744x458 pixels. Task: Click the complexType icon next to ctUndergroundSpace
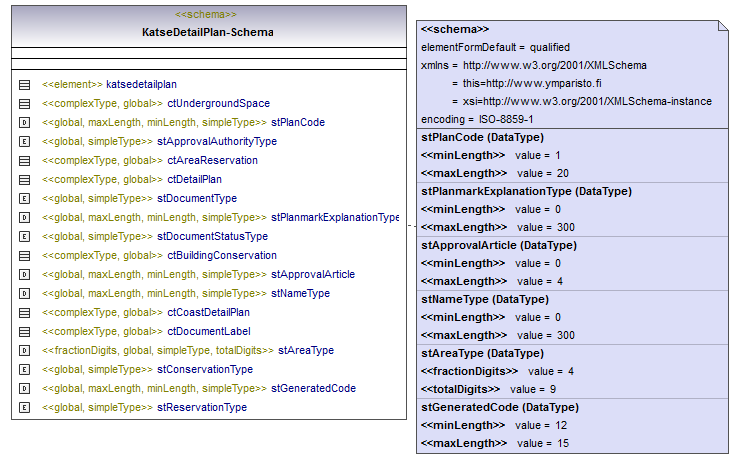click(24, 104)
